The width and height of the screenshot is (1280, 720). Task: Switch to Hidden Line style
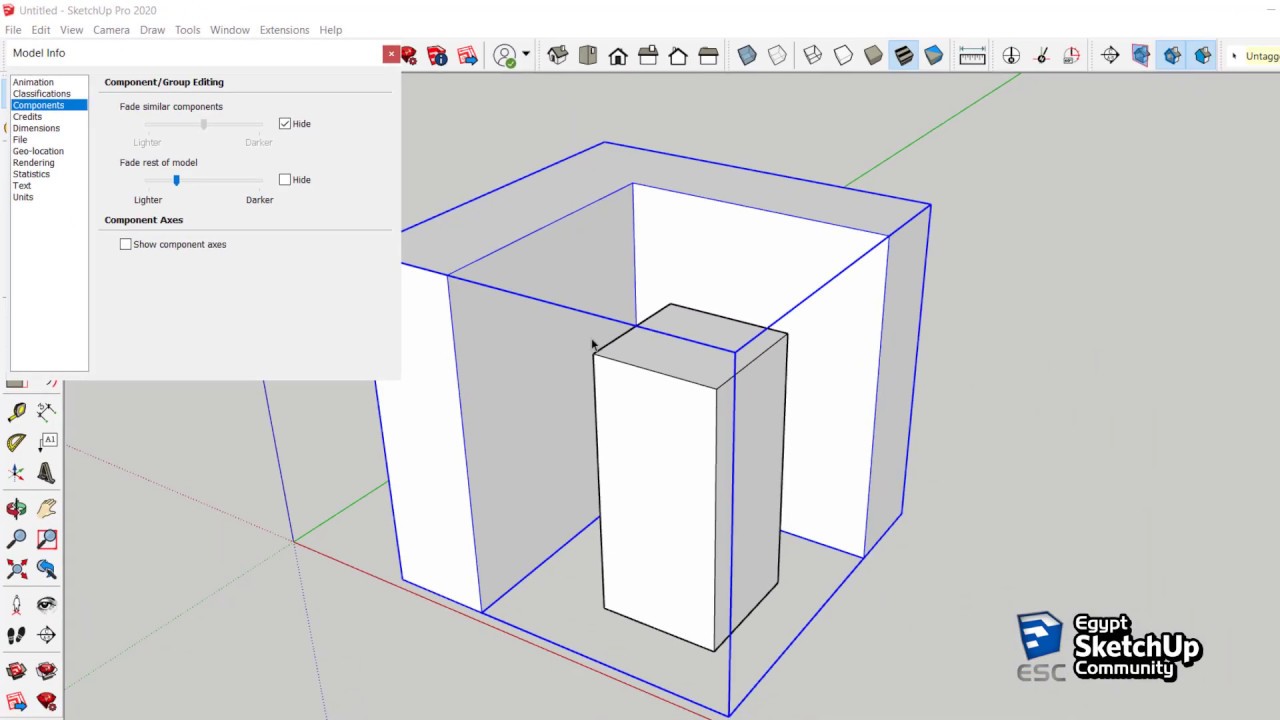point(843,56)
